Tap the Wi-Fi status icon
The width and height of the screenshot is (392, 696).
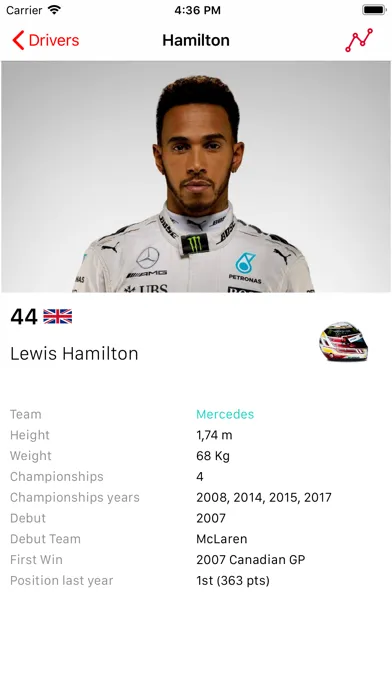tap(55, 10)
